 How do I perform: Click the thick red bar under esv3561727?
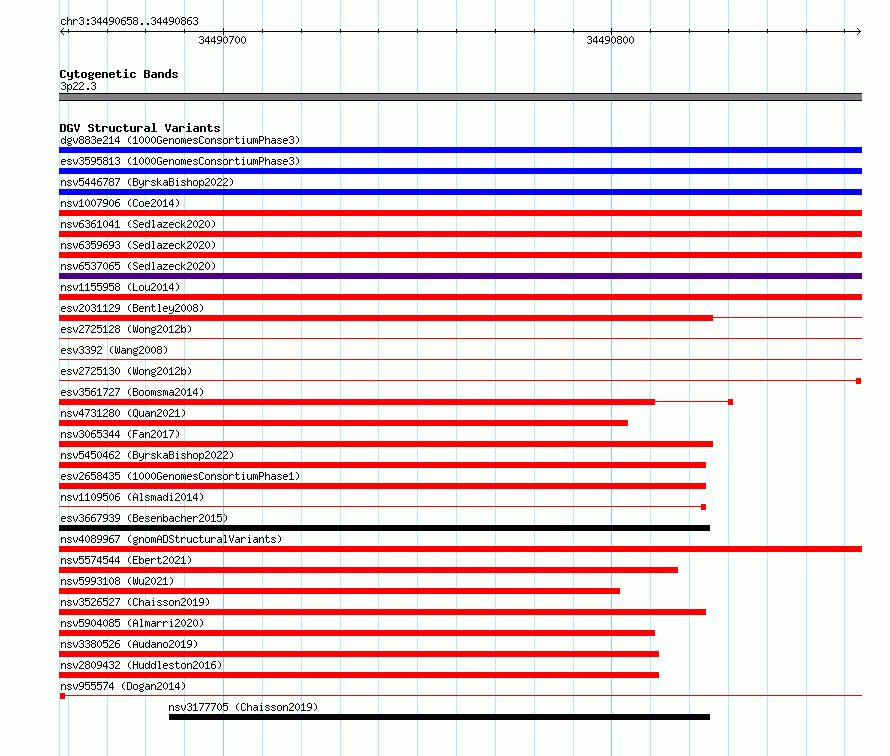click(357, 402)
